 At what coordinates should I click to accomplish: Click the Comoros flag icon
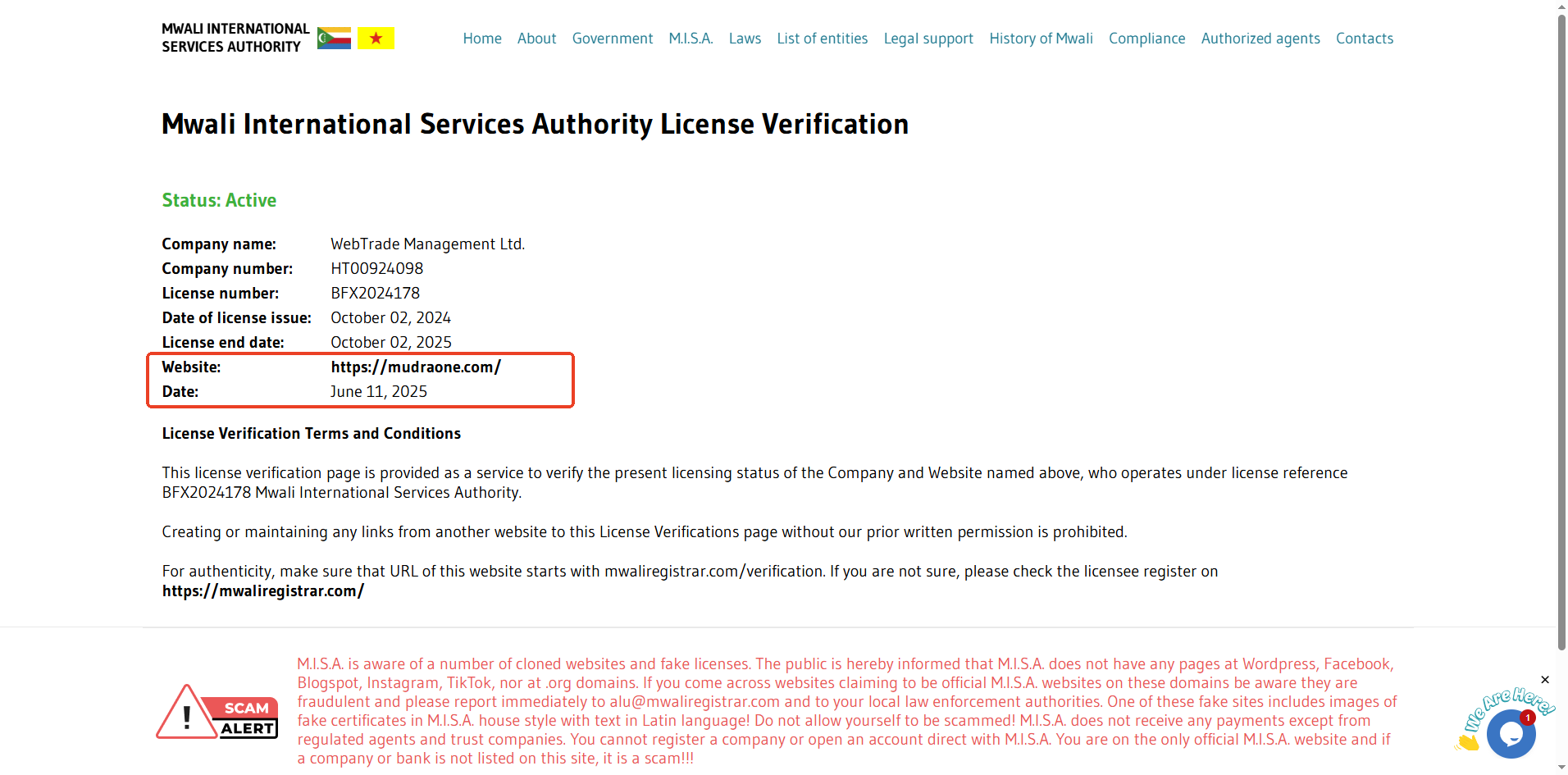334,39
